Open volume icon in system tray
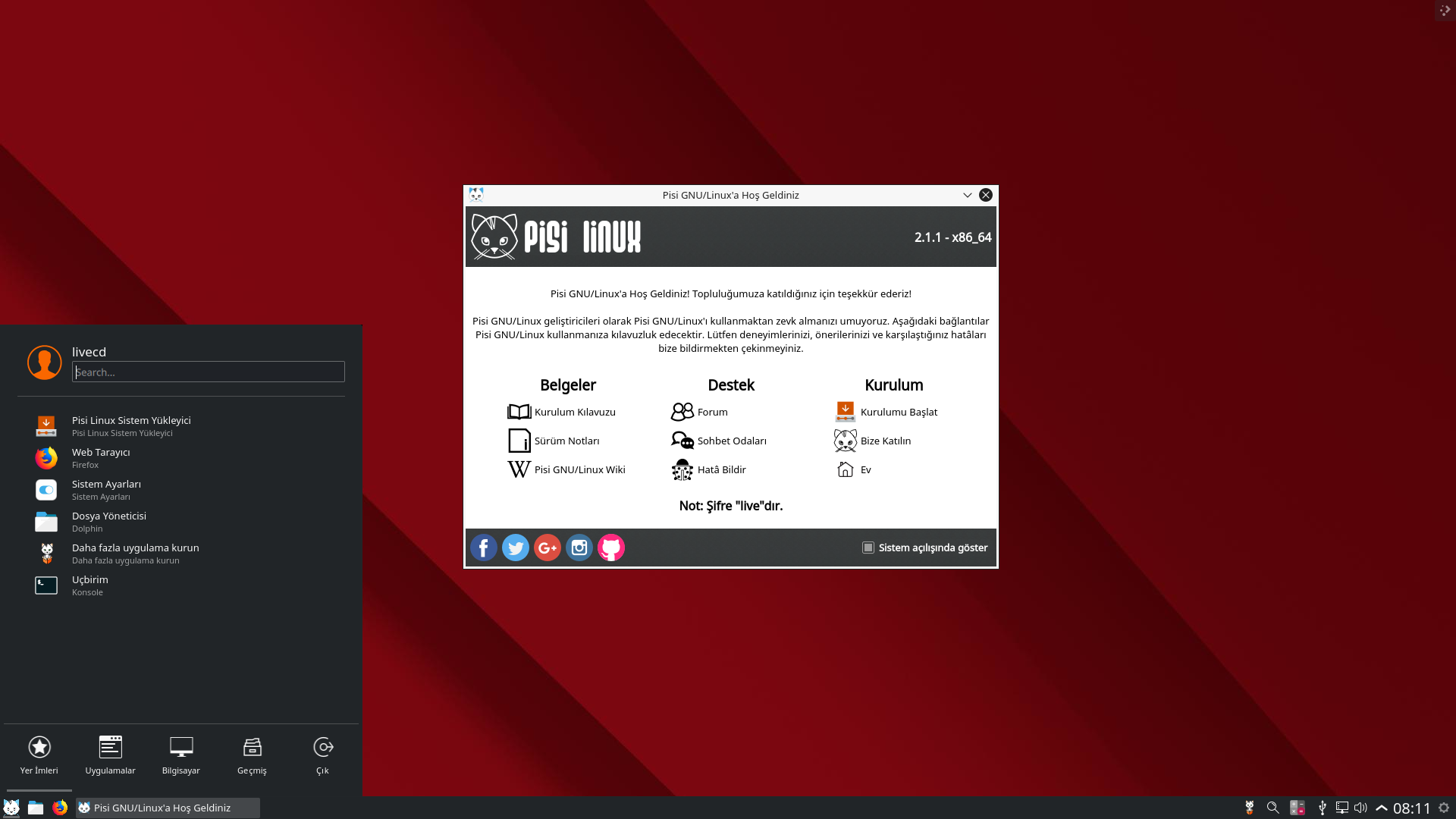 1361,808
